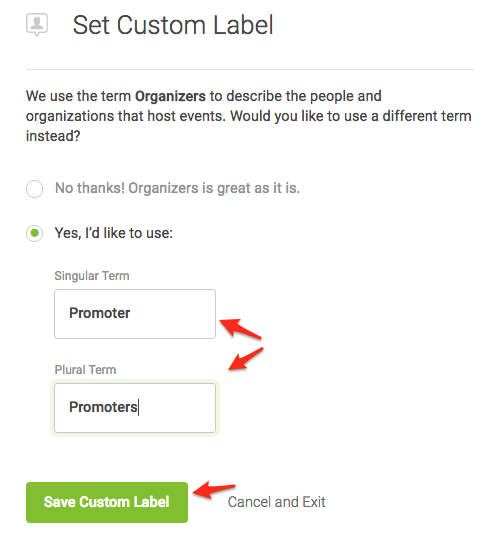The height and width of the screenshot is (538, 482).
Task: Click the 'Plural Term' field label
Action: pos(85,370)
